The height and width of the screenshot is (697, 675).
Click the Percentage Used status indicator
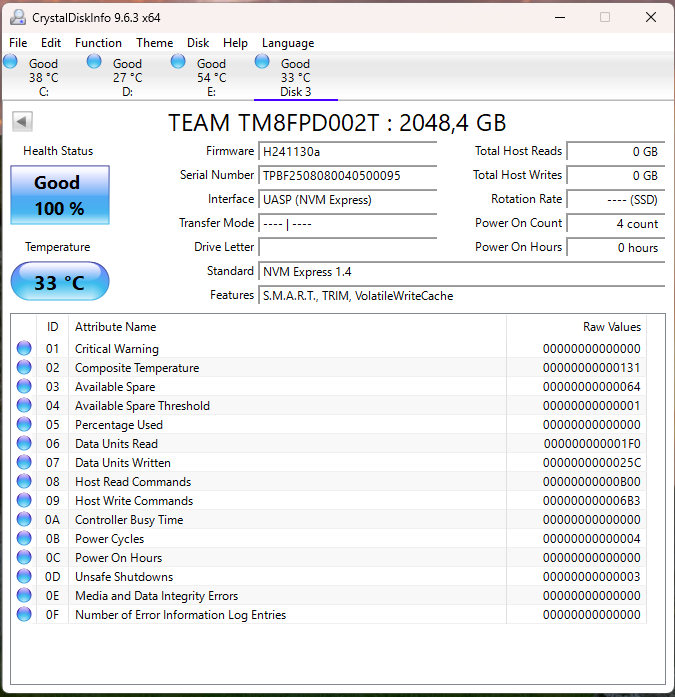tap(24, 425)
